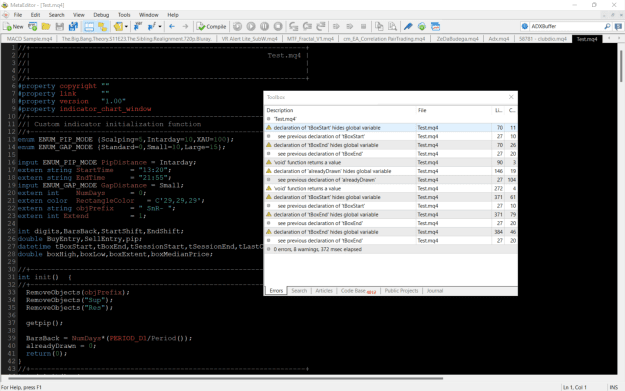Compile the Test.mq4 source

(x=211, y=27)
